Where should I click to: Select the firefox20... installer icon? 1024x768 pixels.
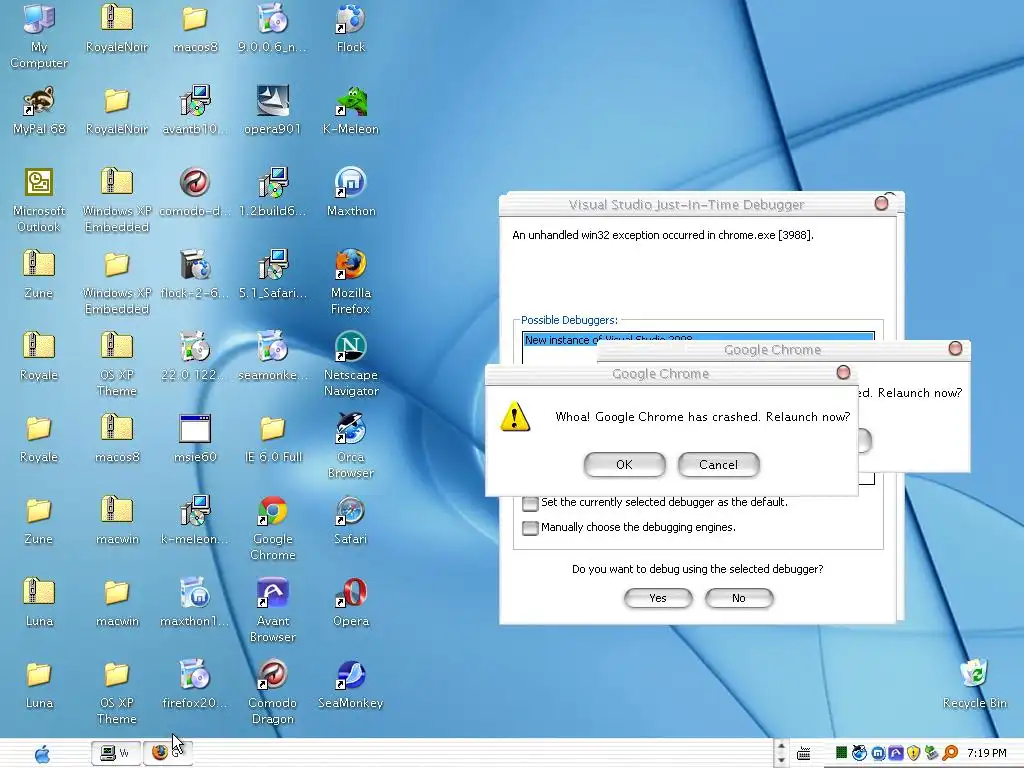pyautogui.click(x=195, y=684)
